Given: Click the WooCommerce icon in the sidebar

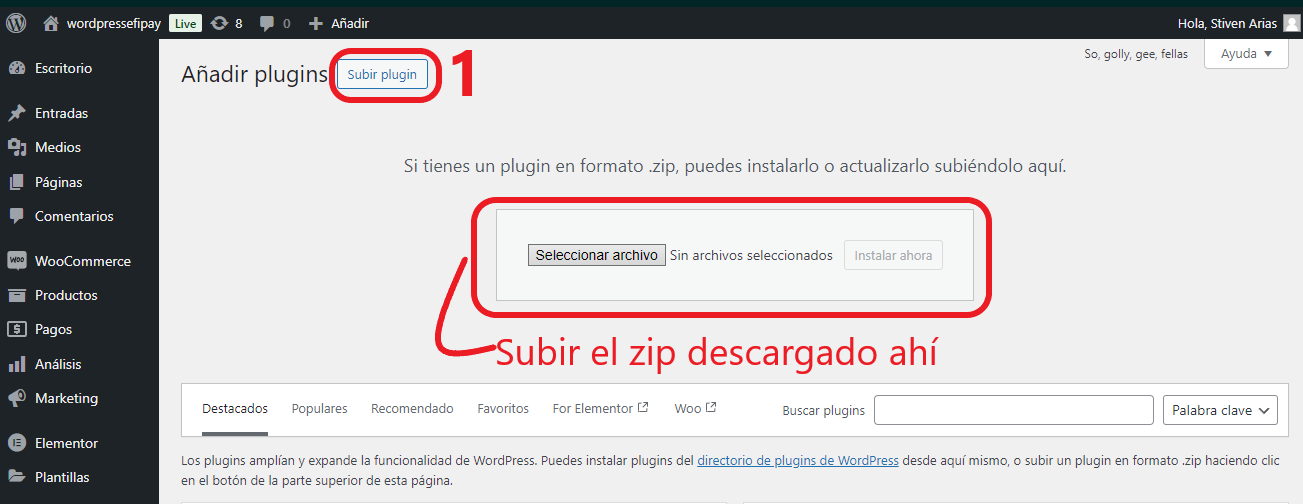Looking at the screenshot, I should [17, 261].
